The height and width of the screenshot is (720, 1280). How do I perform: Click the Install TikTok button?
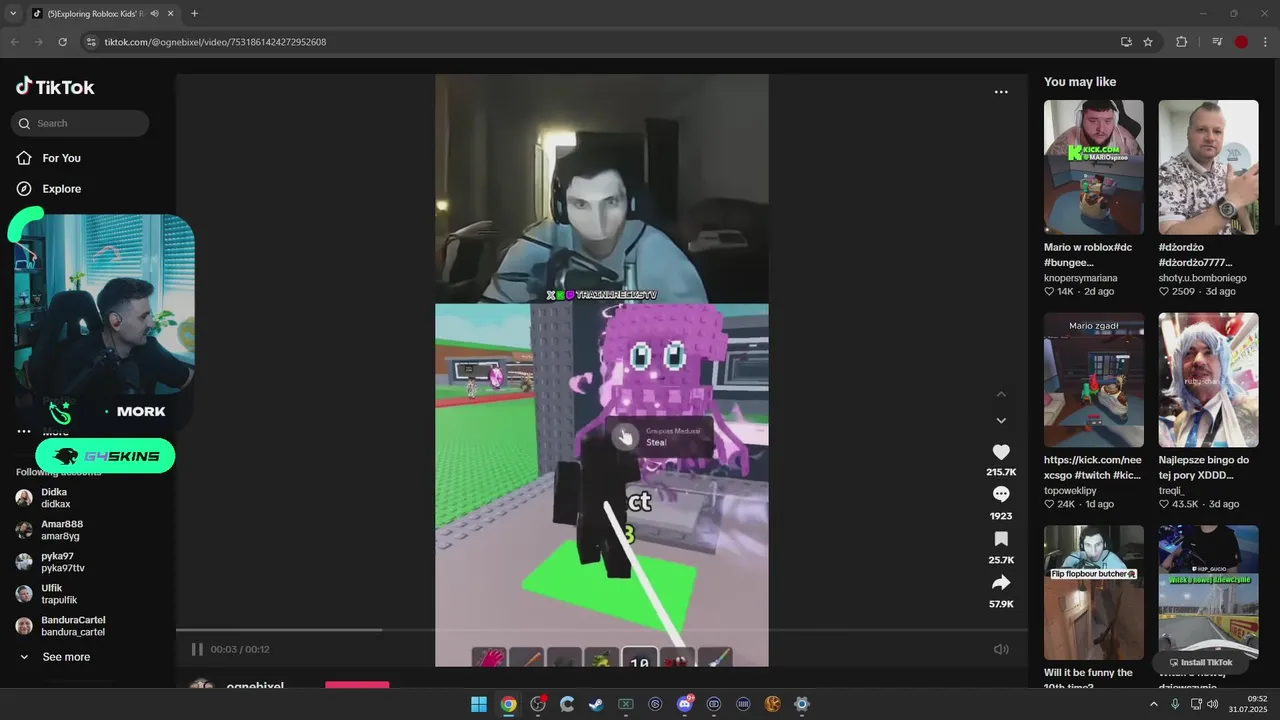pos(1201,662)
